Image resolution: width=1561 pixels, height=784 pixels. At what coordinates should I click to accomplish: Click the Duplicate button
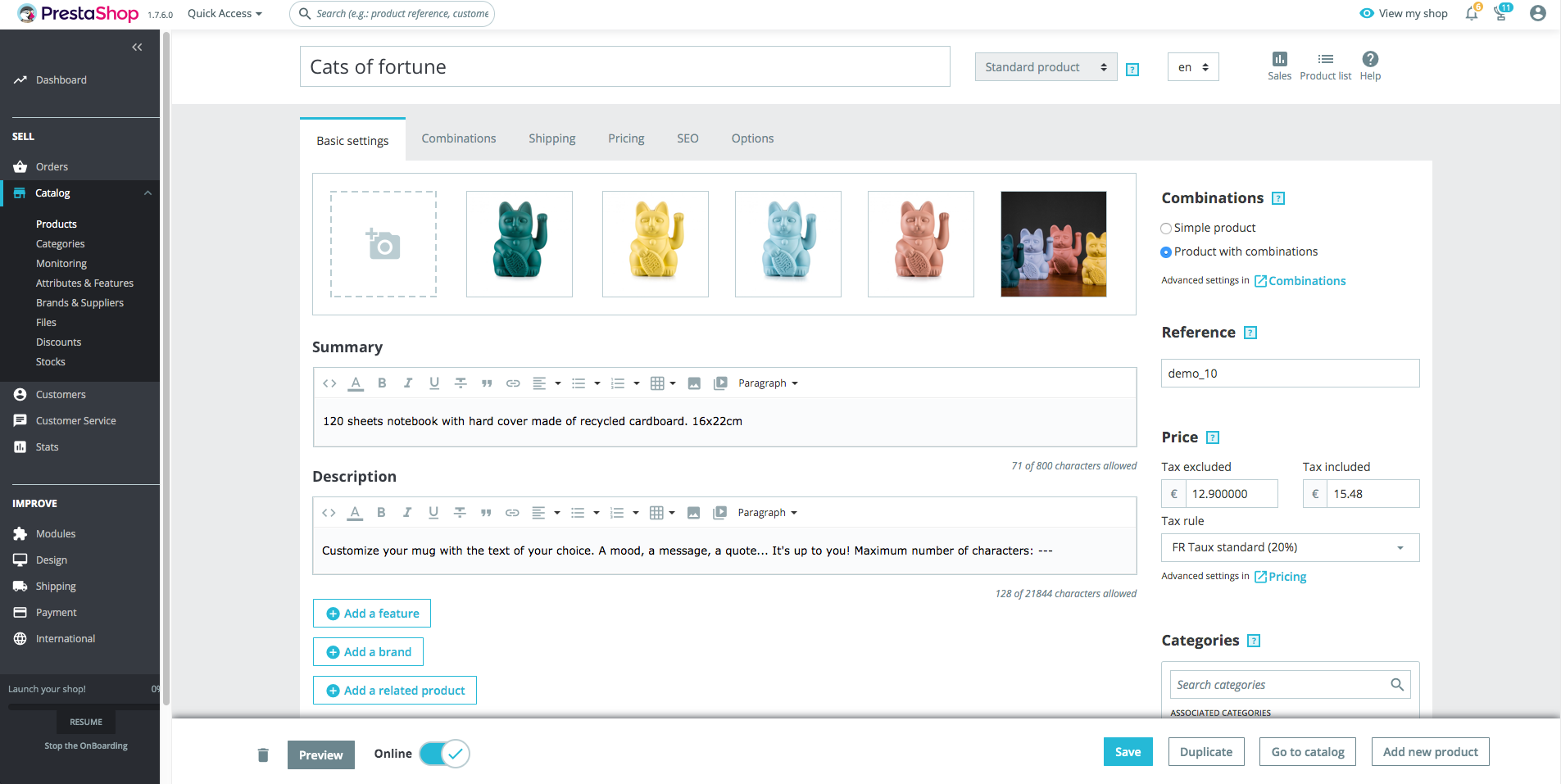coord(1206,752)
